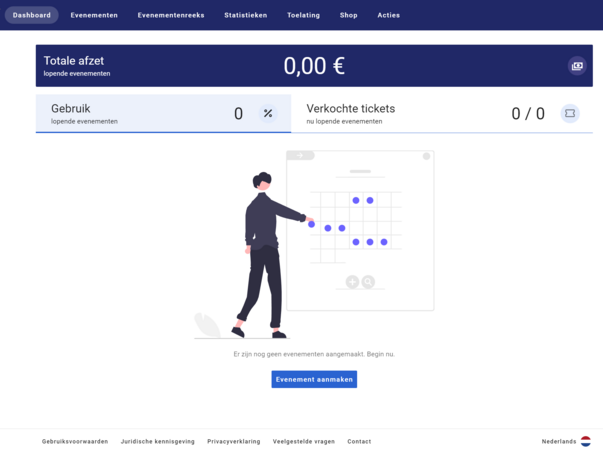Click the percent icon beside Gebruik

268,114
